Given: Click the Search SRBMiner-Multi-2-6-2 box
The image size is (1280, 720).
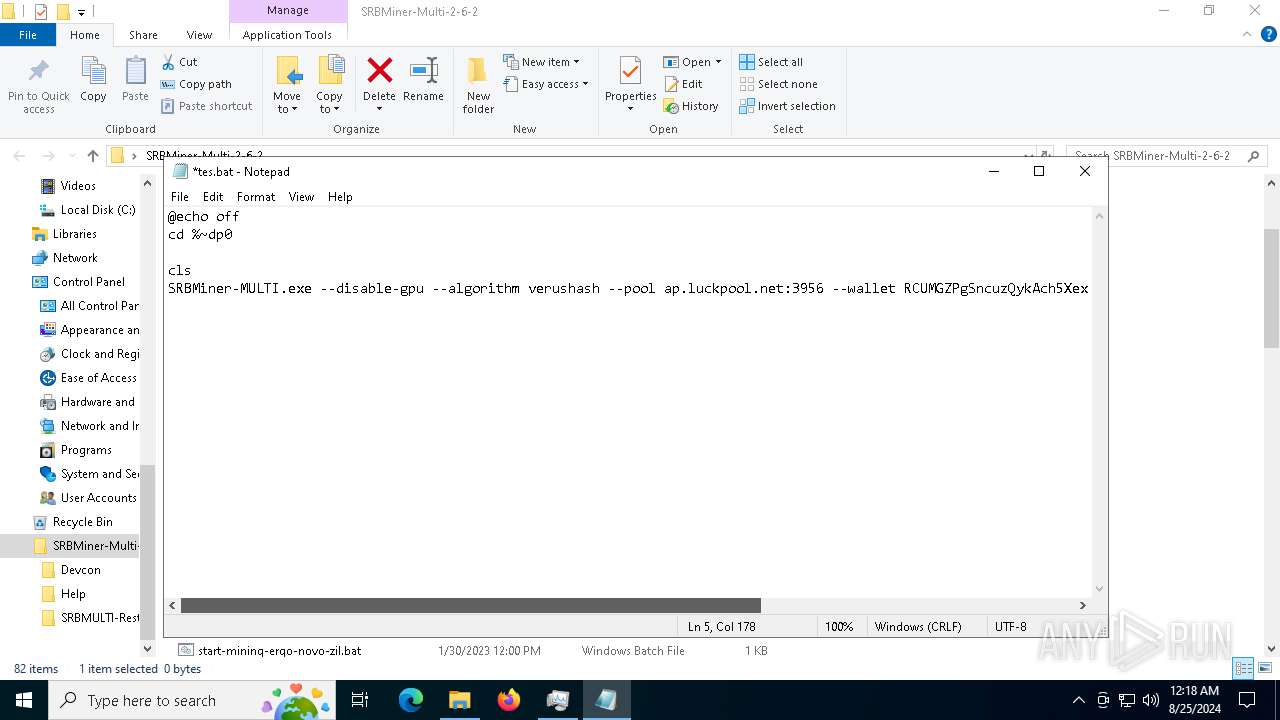Looking at the screenshot, I should (x=1167, y=156).
